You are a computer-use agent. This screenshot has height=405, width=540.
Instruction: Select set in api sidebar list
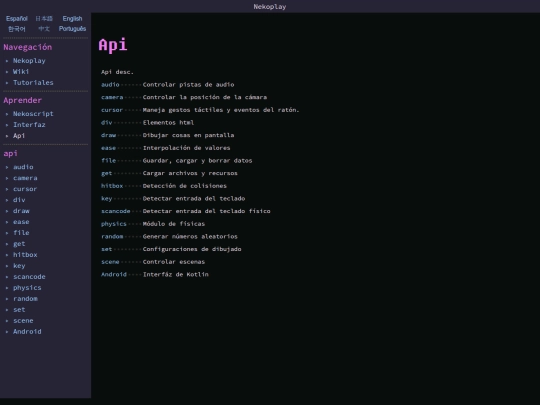[x=19, y=310]
